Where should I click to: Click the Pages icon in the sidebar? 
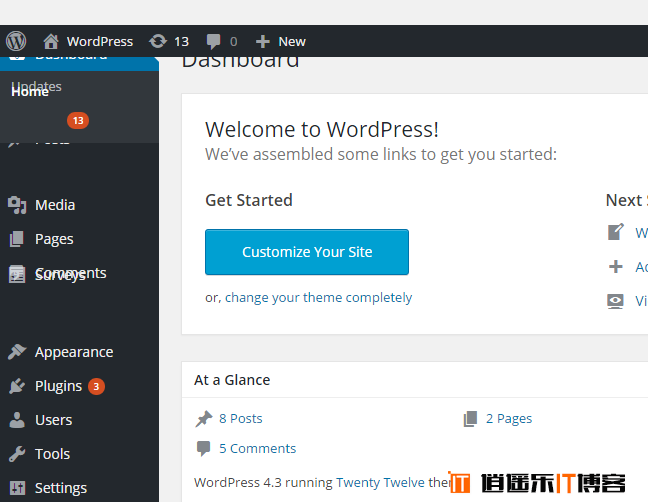tap(17, 239)
